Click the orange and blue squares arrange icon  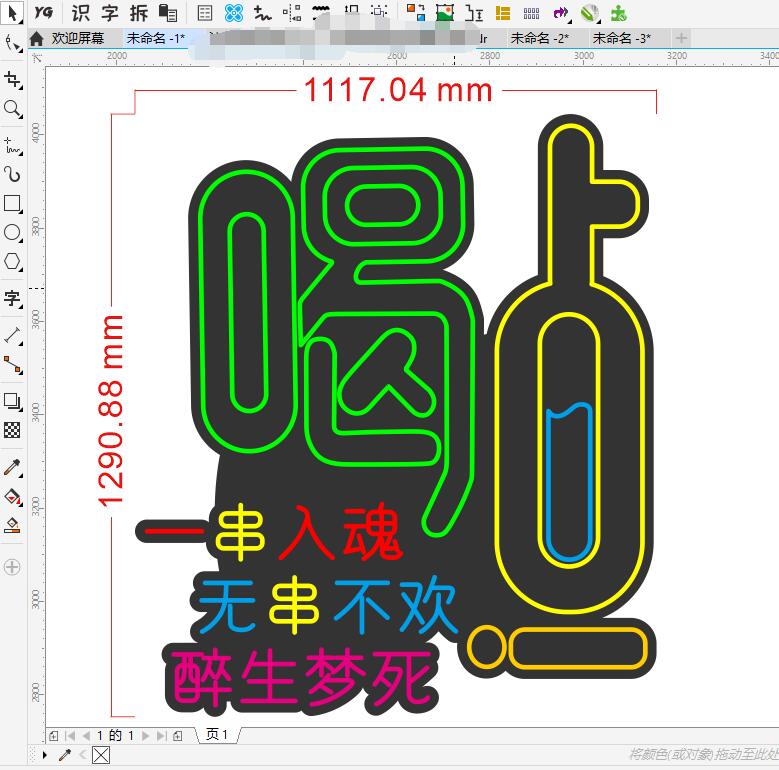416,13
